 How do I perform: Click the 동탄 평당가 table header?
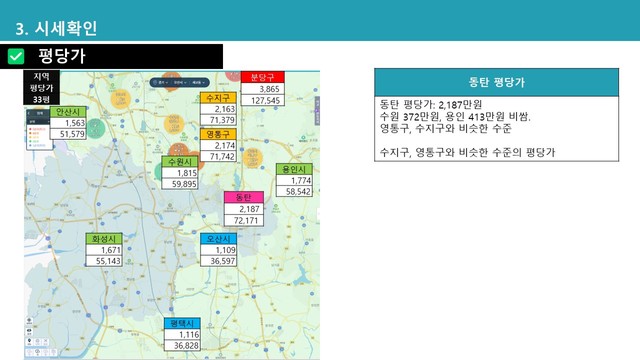(496, 82)
